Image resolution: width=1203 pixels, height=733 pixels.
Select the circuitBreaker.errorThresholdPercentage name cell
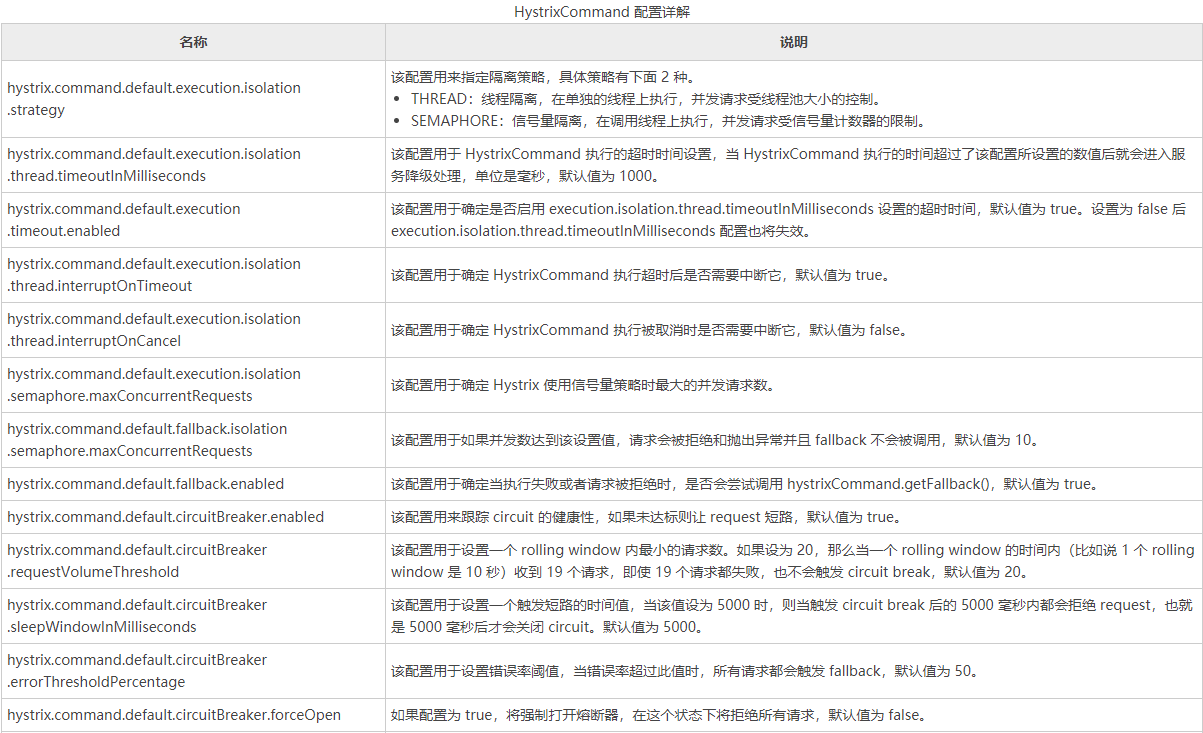click(193, 671)
